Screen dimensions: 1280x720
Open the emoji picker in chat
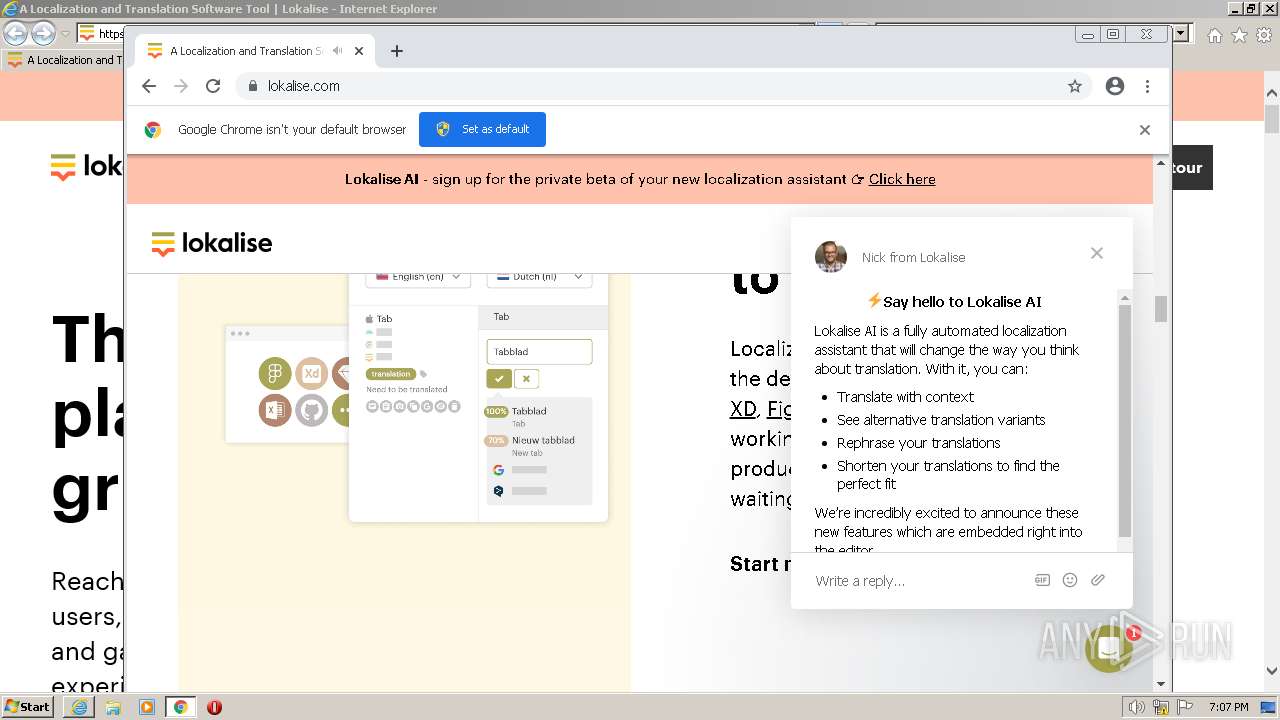[x=1070, y=580]
